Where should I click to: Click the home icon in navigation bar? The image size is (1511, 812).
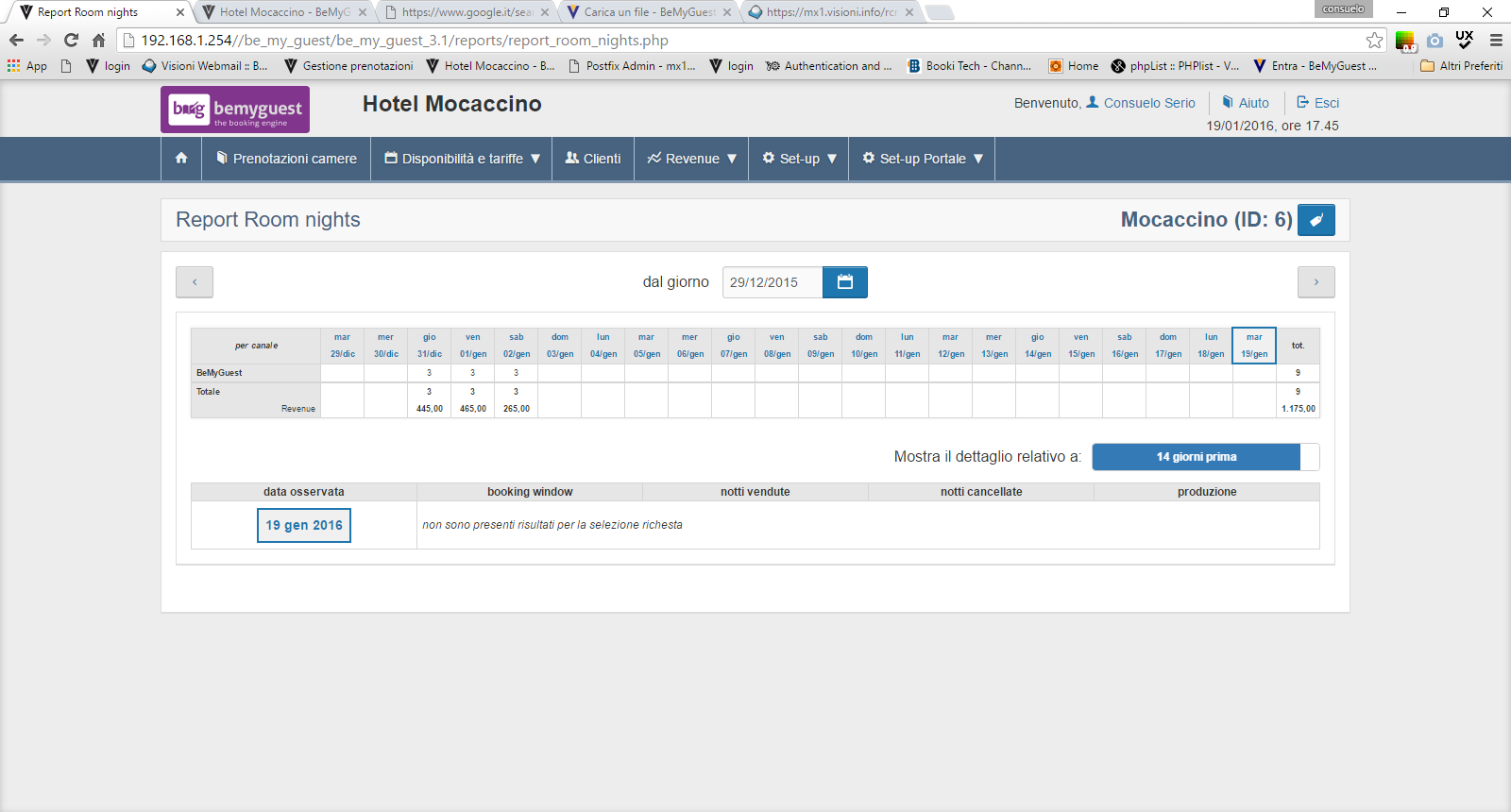pyautogui.click(x=181, y=159)
